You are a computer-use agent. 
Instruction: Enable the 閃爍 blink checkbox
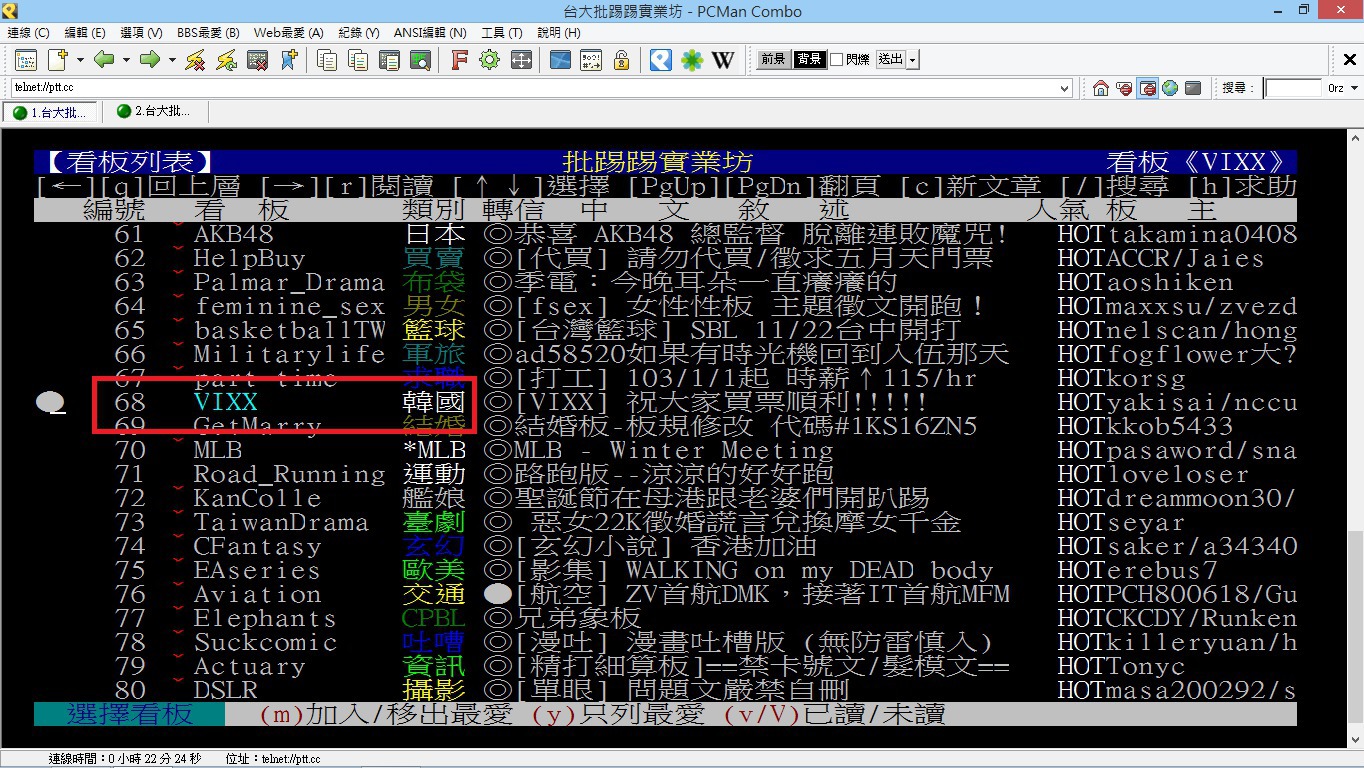pyautogui.click(x=837, y=60)
